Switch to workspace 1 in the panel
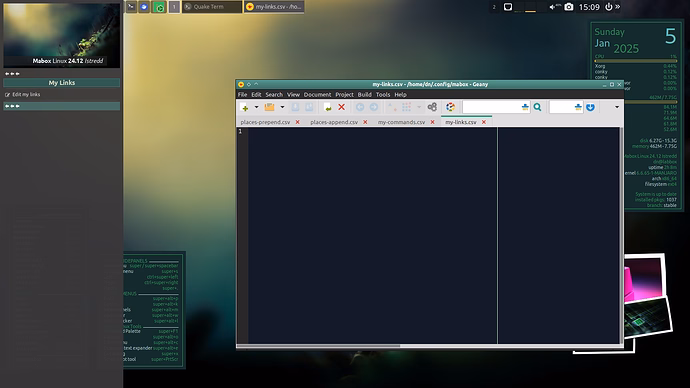This screenshot has width=690, height=388. coord(174,7)
